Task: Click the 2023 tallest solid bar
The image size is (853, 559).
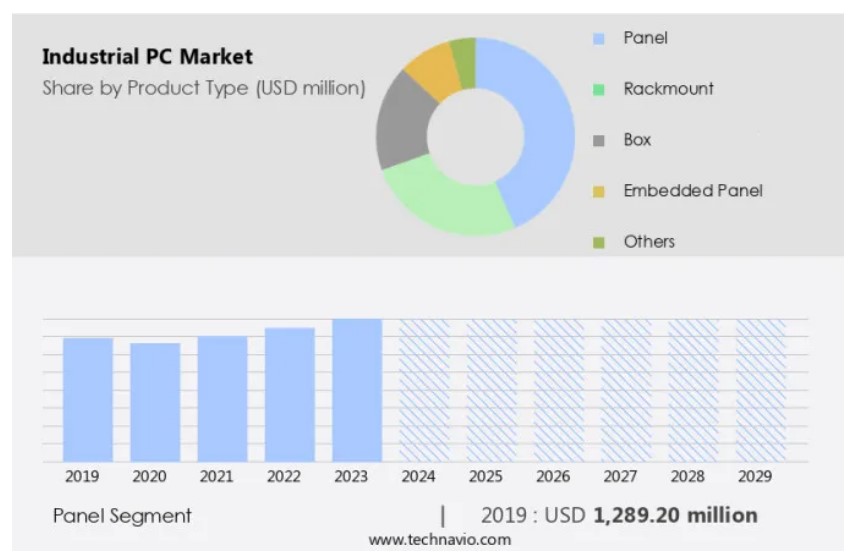Action: click(x=357, y=390)
